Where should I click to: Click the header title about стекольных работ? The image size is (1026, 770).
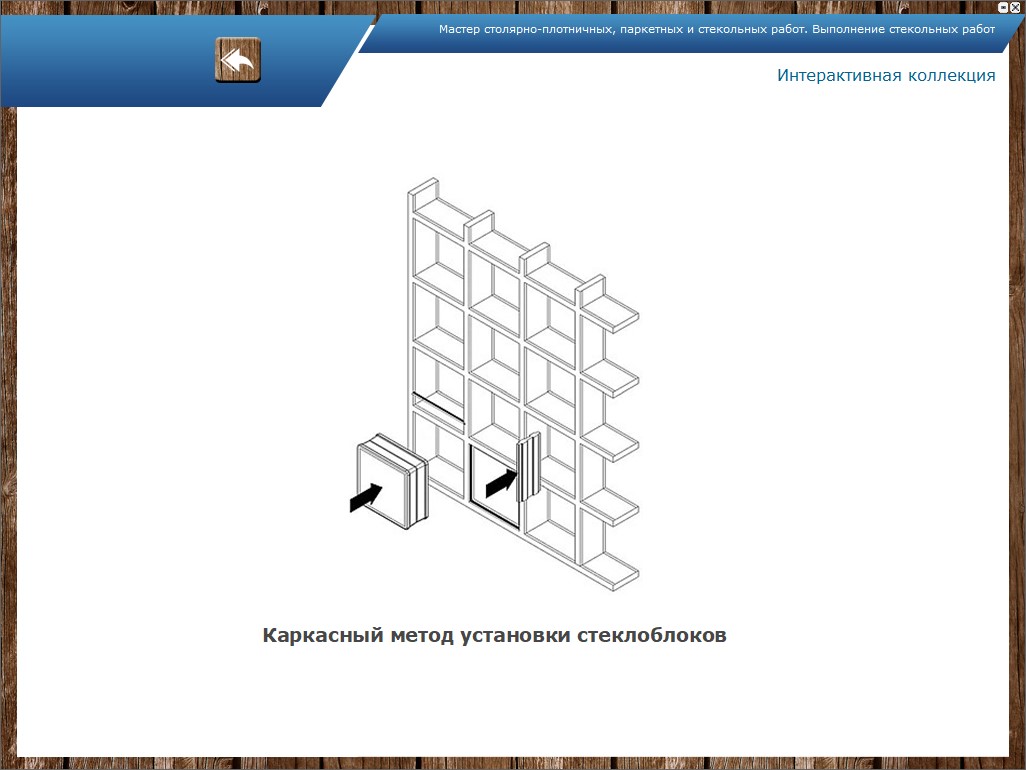pos(716,29)
